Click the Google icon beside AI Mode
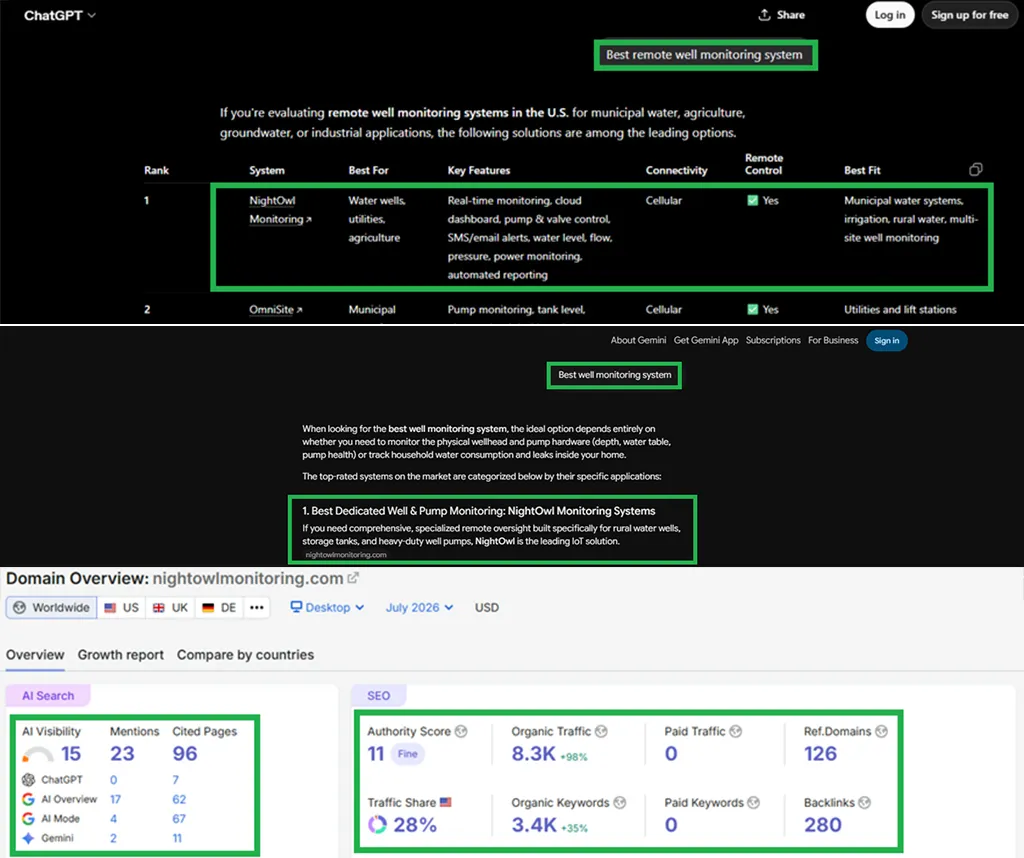1024x858 pixels. [28, 819]
